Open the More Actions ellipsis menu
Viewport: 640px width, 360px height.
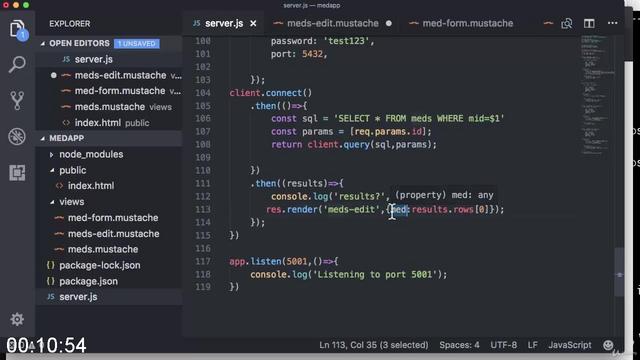(x=612, y=23)
